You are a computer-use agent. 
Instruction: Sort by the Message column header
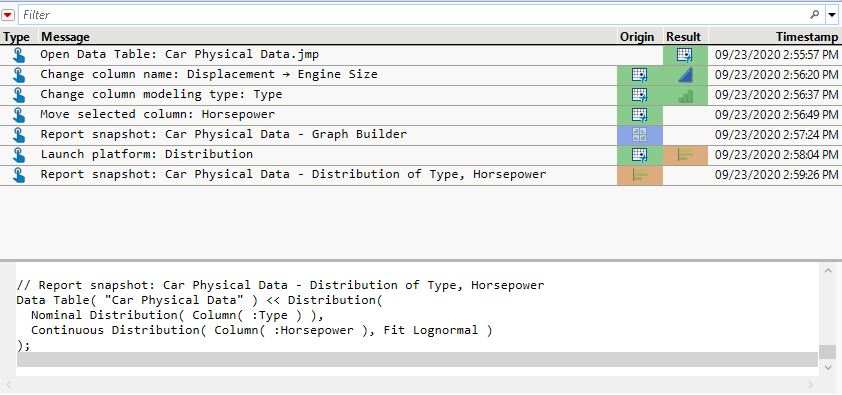point(66,36)
